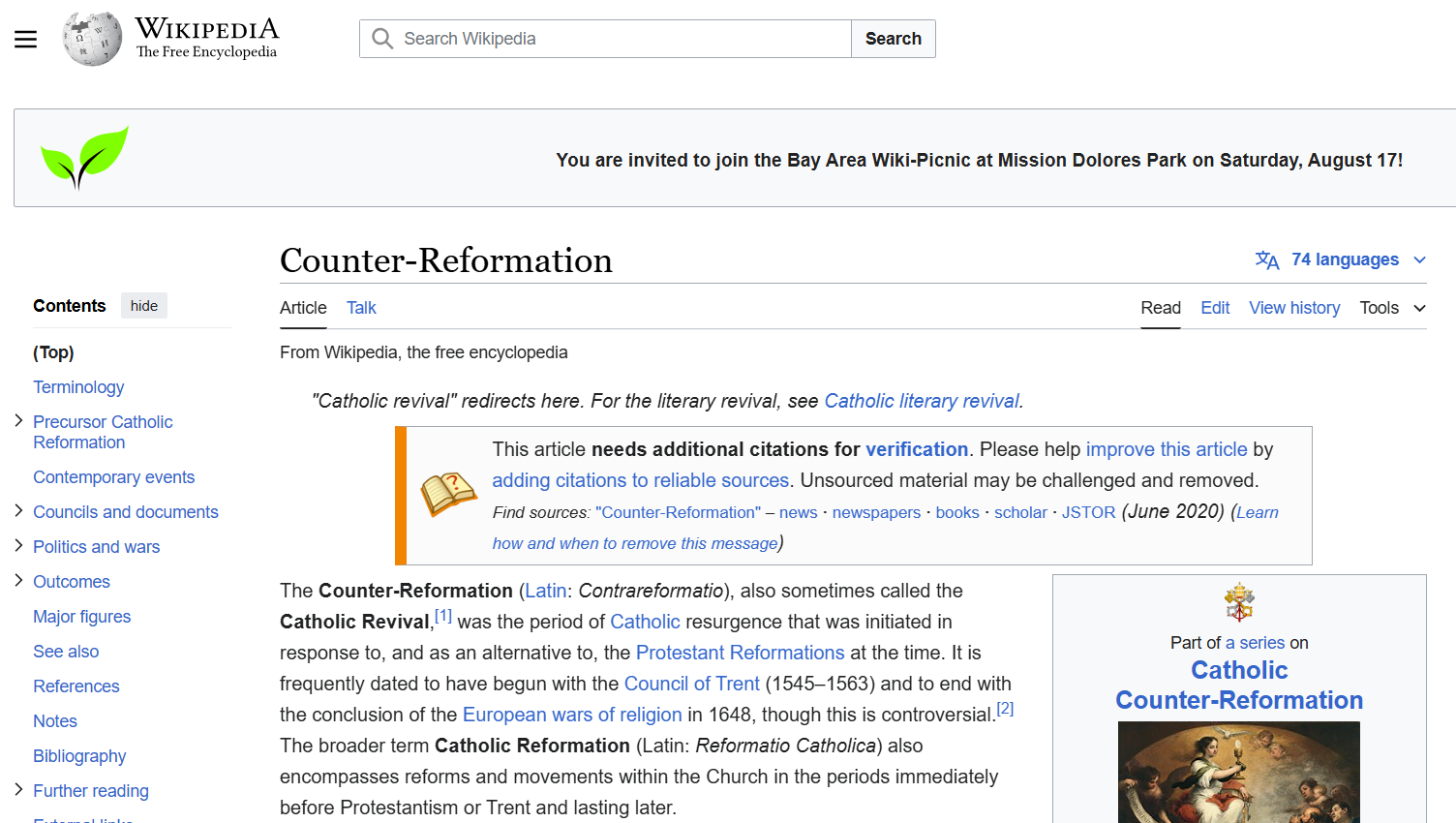Open the Protestant Reformations link
Viewport: 1456px width, 823px height.
[x=741, y=653]
